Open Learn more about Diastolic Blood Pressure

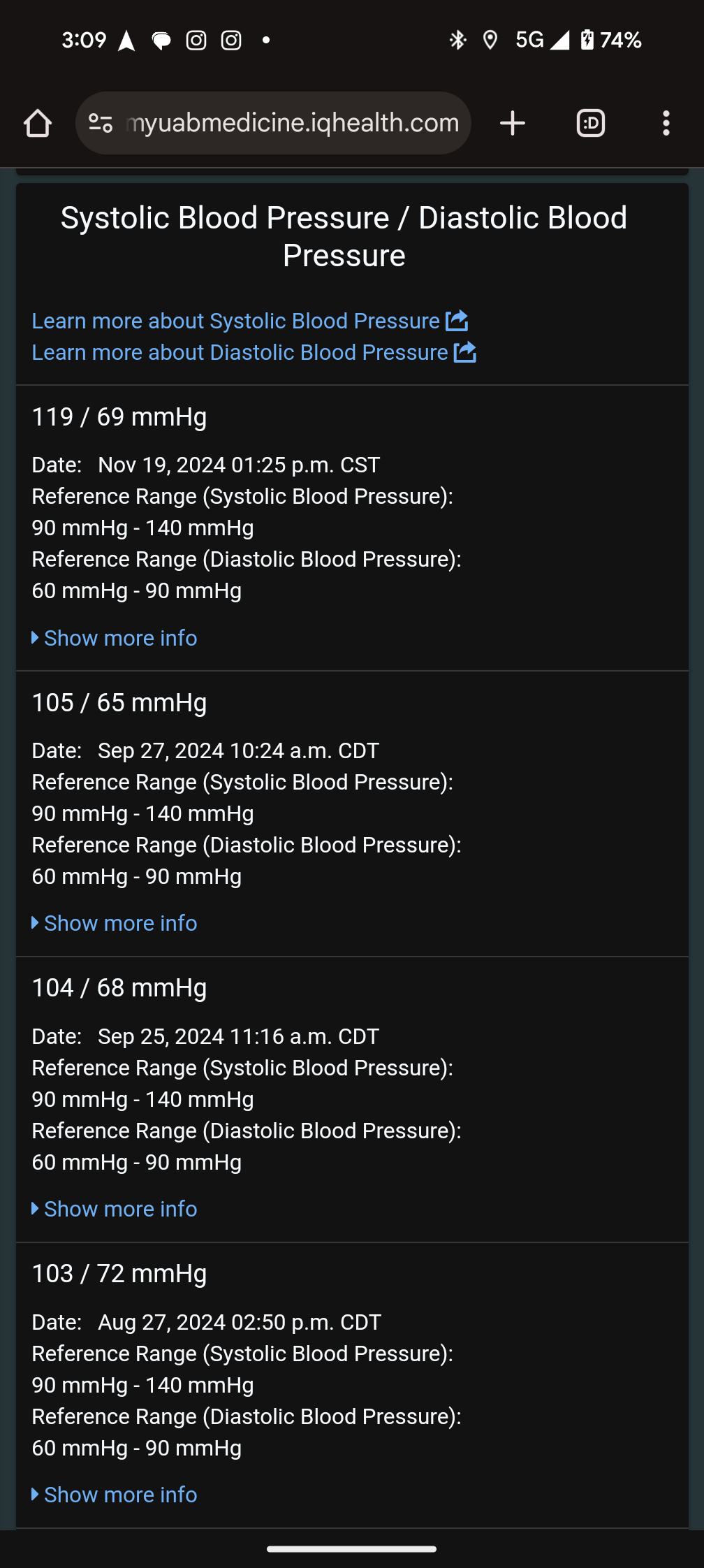point(240,352)
